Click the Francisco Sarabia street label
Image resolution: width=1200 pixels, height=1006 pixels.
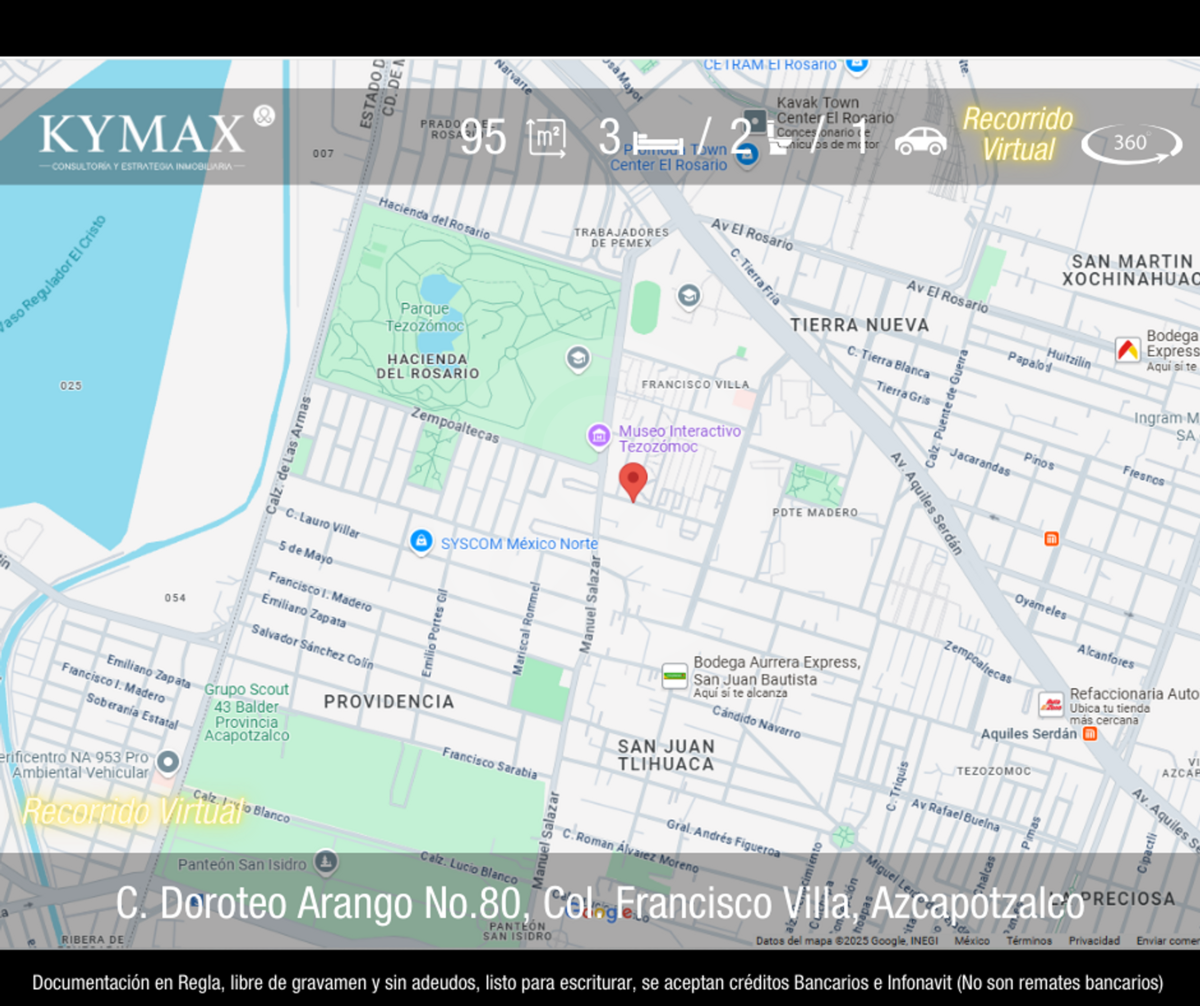(490, 763)
